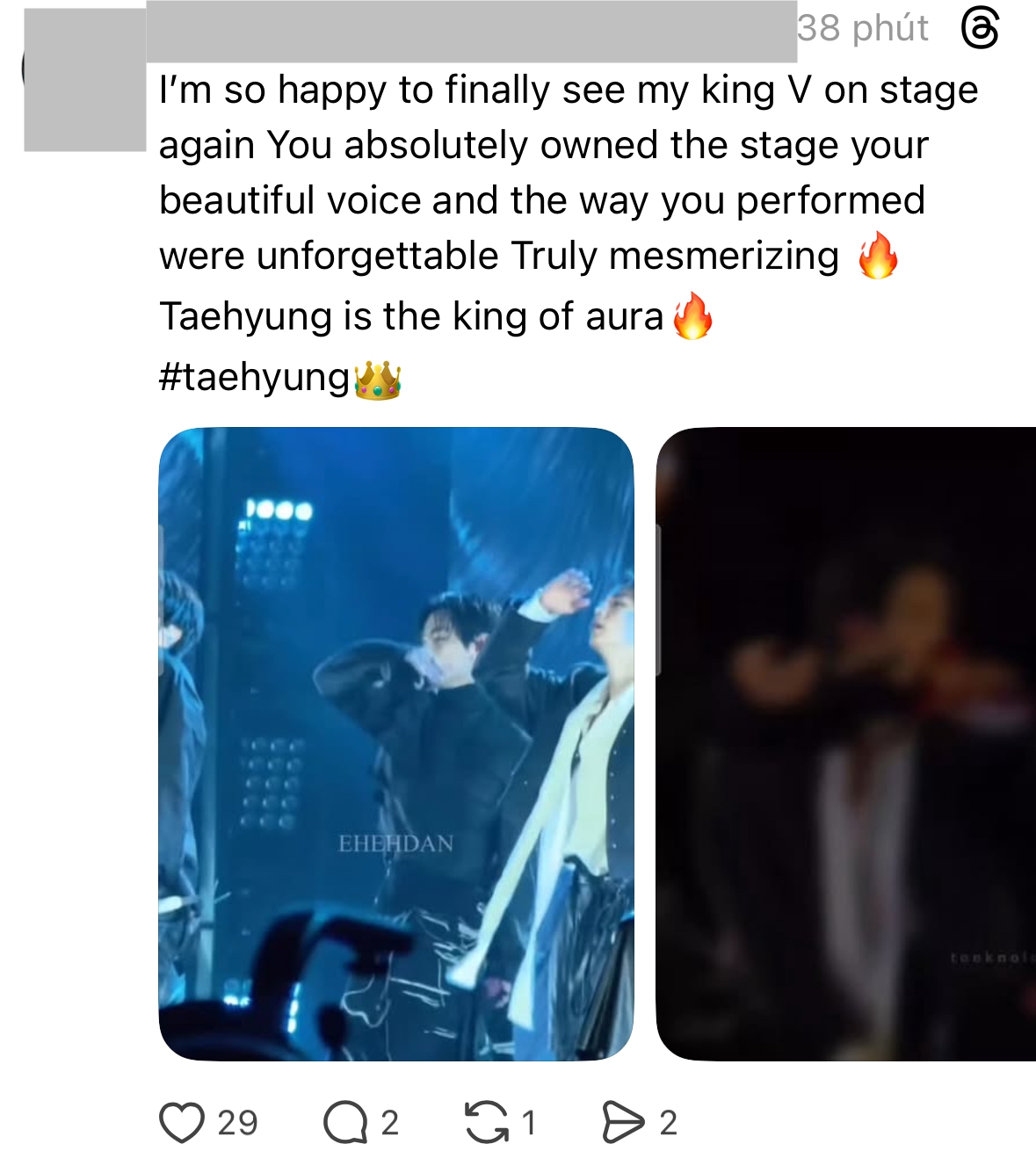Open the 2 comments count

pyautogui.click(x=388, y=1120)
